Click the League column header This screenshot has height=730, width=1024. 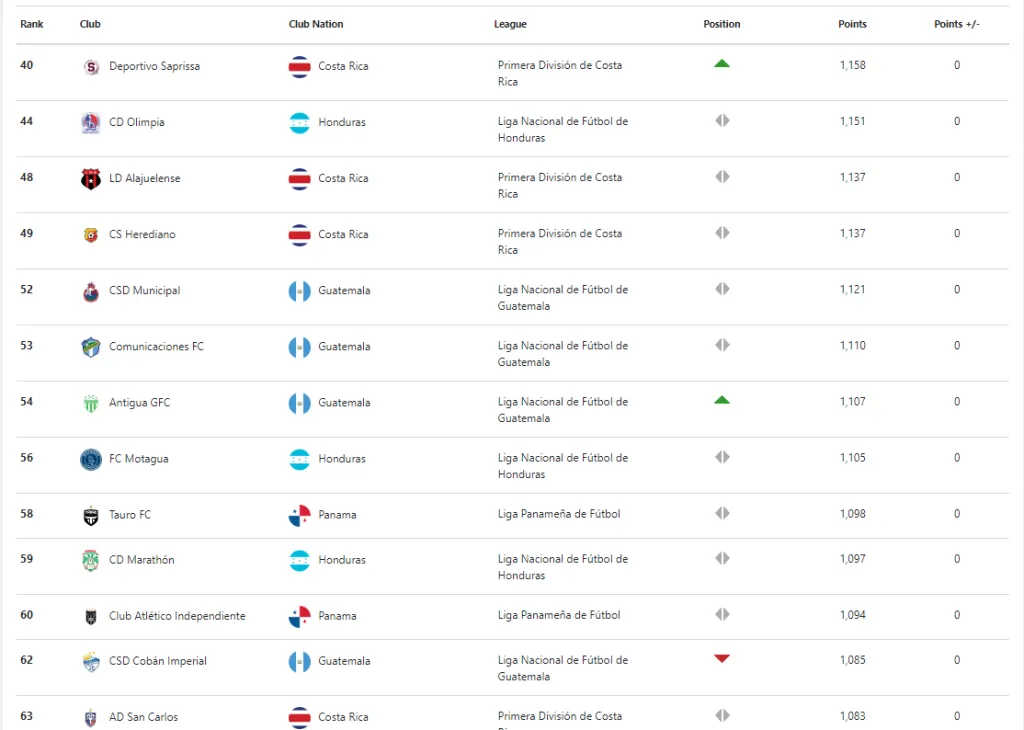tap(510, 24)
